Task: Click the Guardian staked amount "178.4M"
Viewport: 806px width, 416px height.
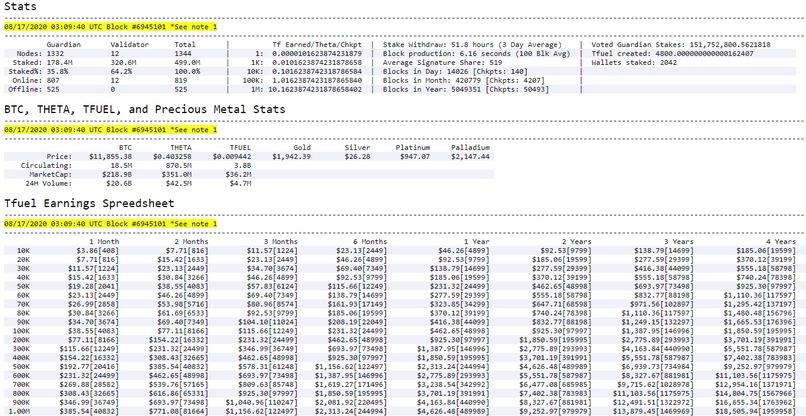Action: (x=59, y=62)
